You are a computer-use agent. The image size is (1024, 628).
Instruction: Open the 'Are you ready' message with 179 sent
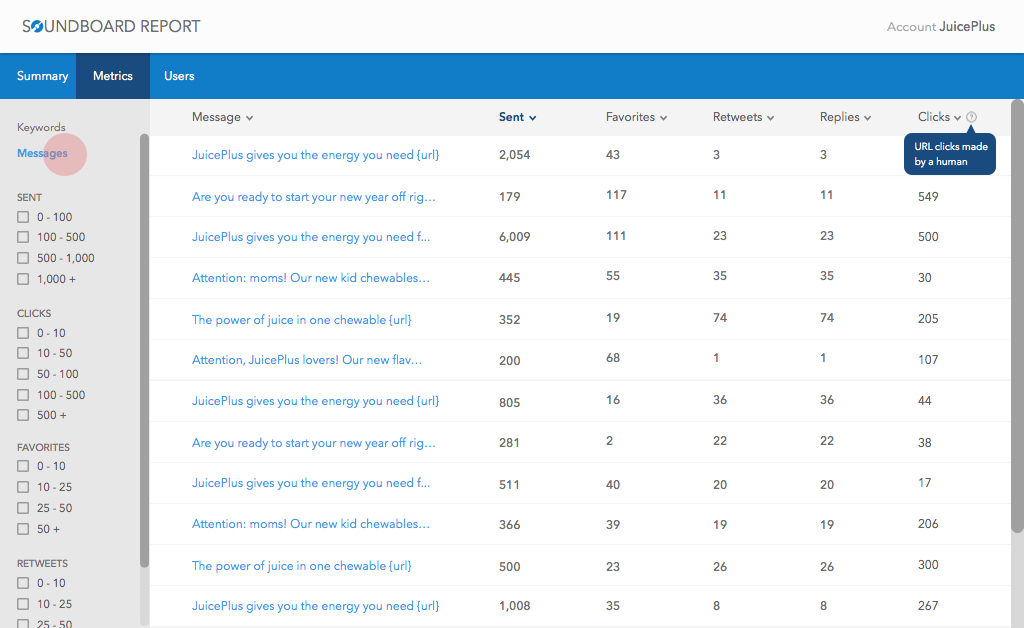tap(313, 196)
